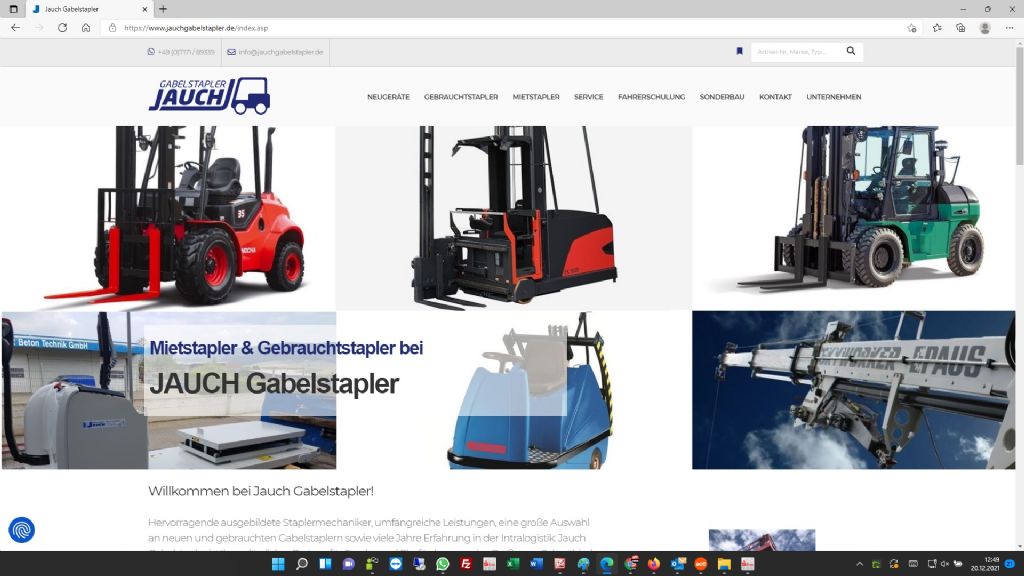Click the browser address bar URL
Screen dimensions: 1024x576
[196, 28]
